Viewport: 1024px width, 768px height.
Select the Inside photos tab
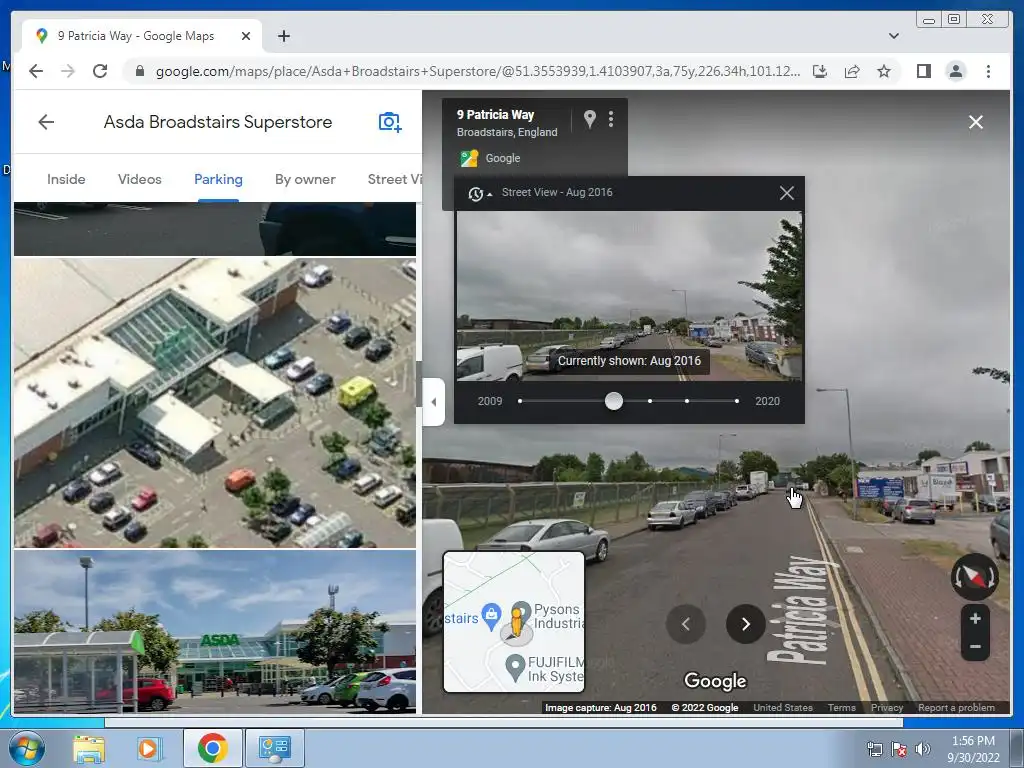tap(66, 179)
